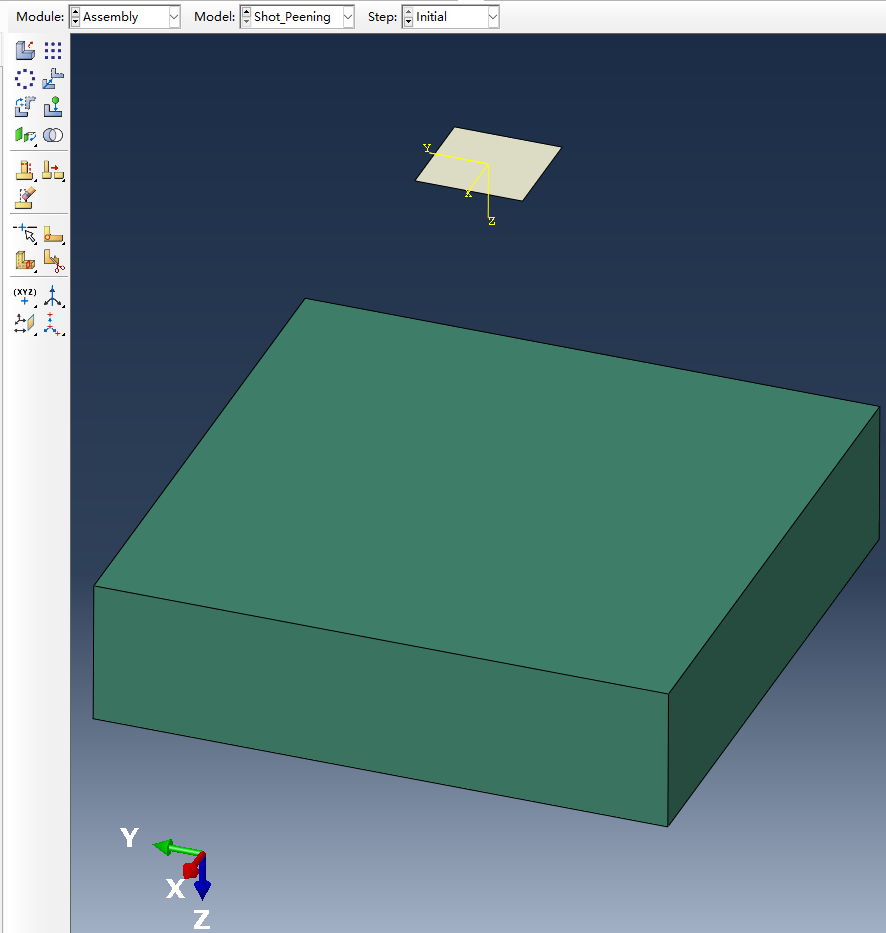Select the Create Constraint parallel face tool

[24, 136]
